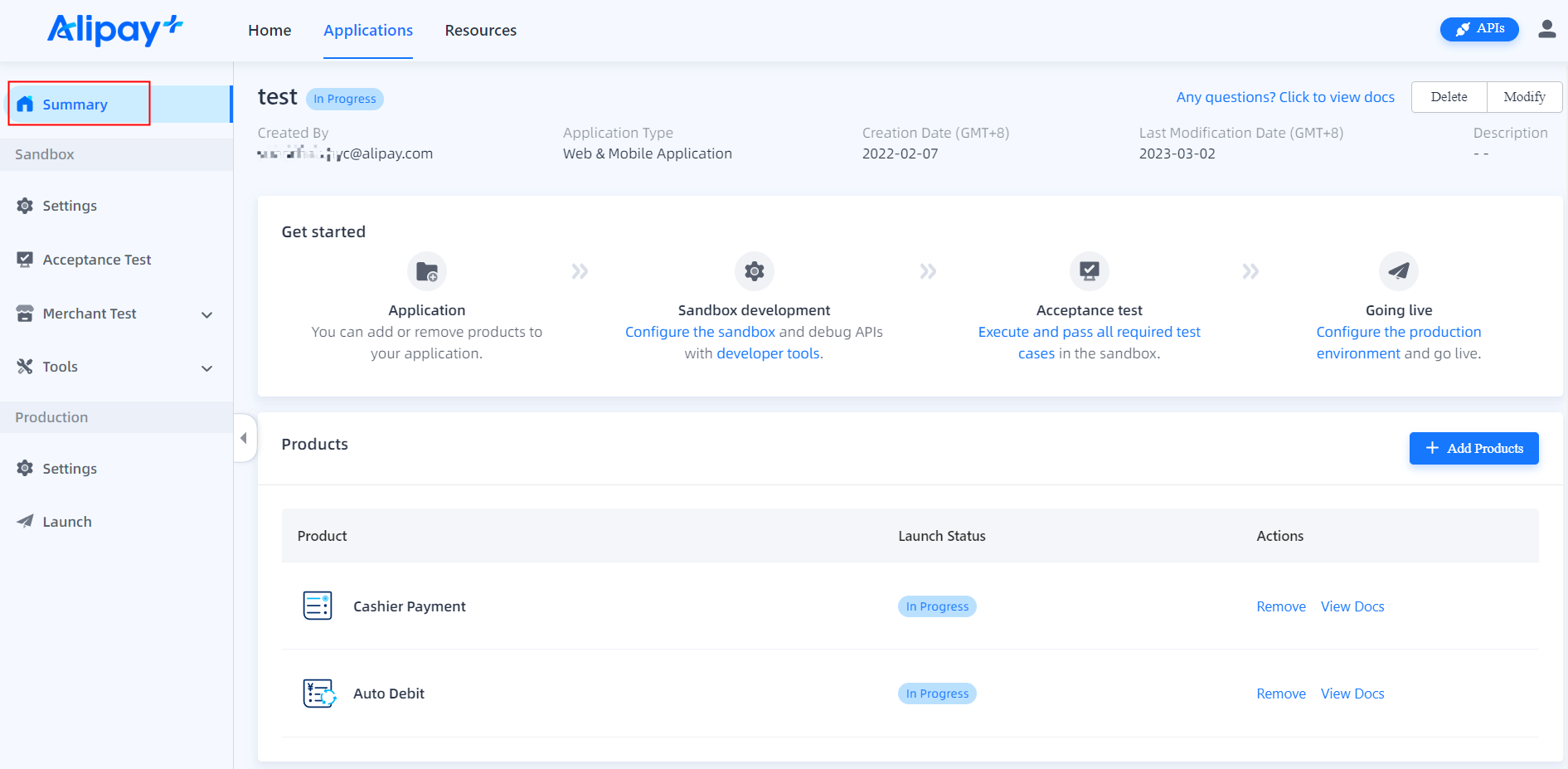View Docs for Auto Debit
This screenshot has width=1568, height=769.
coord(1352,694)
